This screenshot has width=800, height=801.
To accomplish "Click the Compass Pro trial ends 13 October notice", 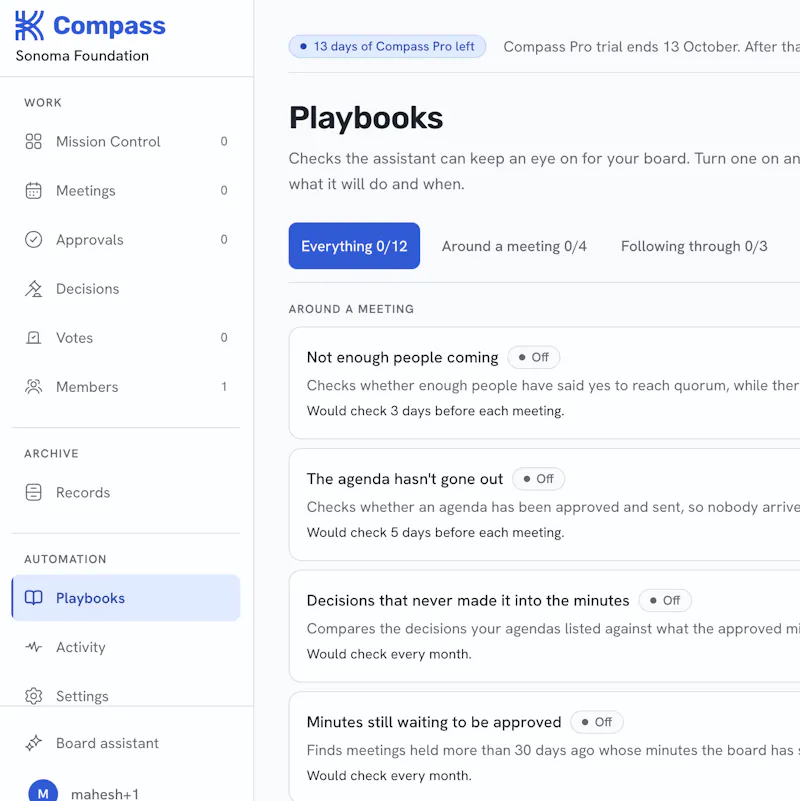I will click(x=651, y=46).
